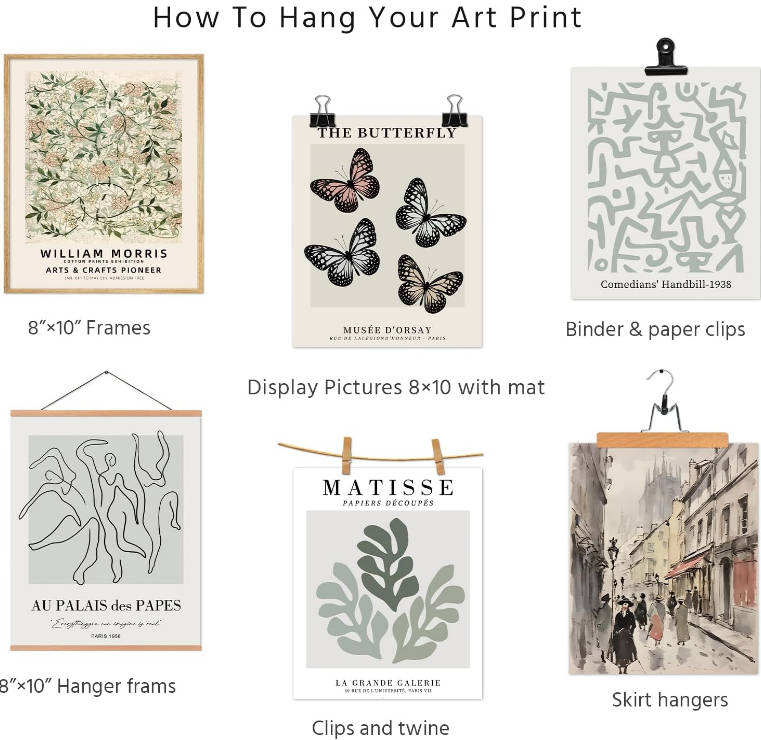Open The Butterfly Musée d'Orsay print

[x=387, y=231]
